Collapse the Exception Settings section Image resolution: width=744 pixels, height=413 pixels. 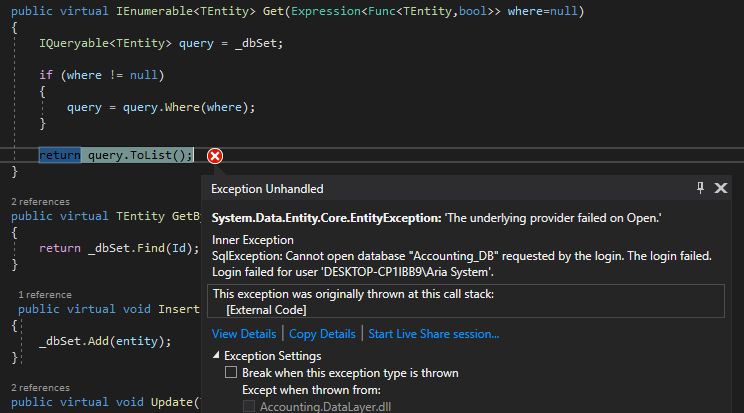point(217,356)
